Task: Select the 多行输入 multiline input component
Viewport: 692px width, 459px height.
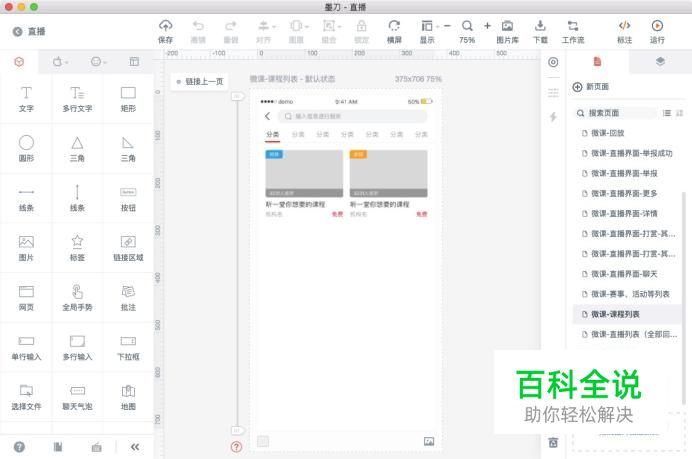Action: (x=77, y=348)
